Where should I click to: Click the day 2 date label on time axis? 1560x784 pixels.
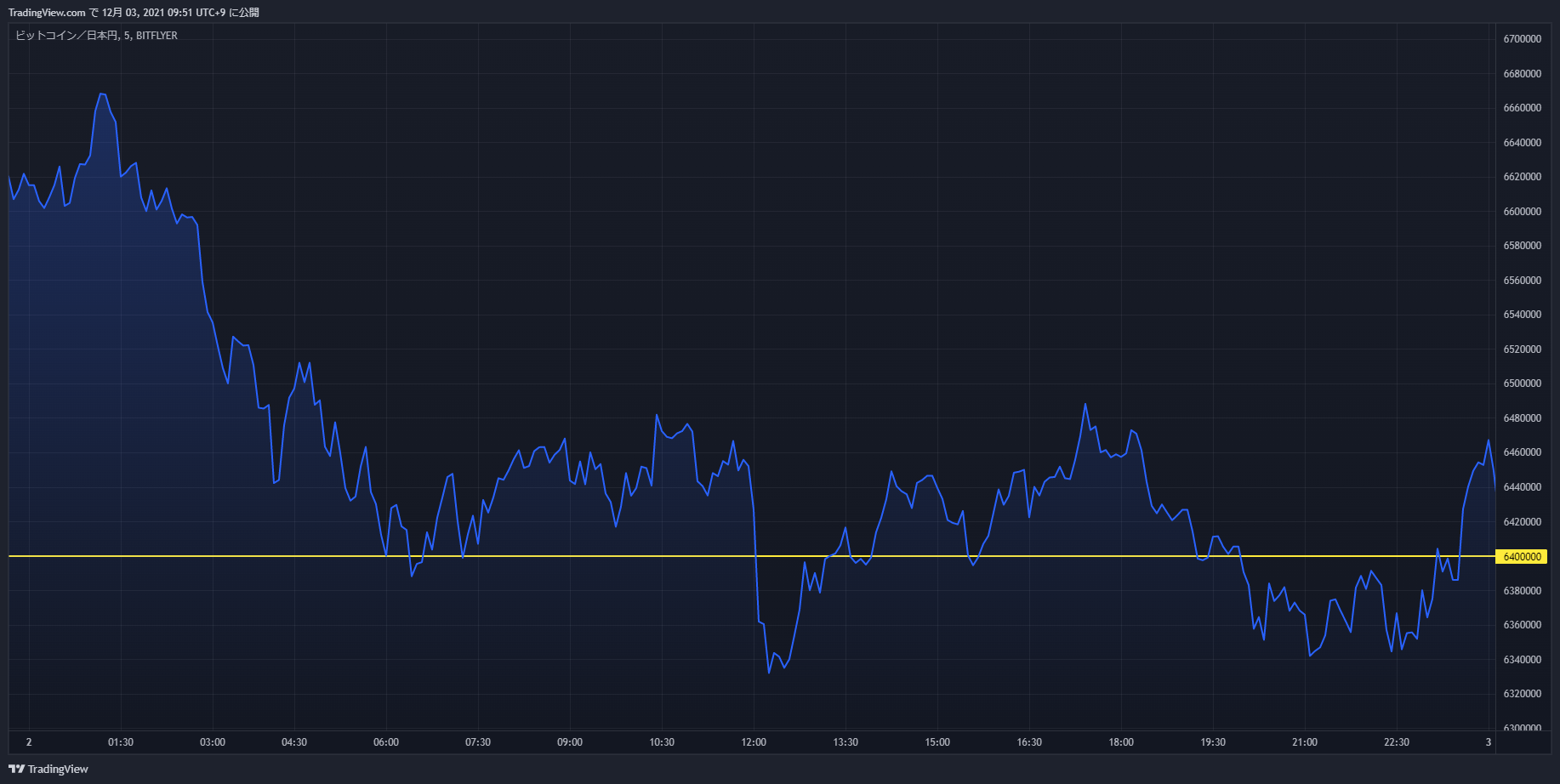pos(29,742)
